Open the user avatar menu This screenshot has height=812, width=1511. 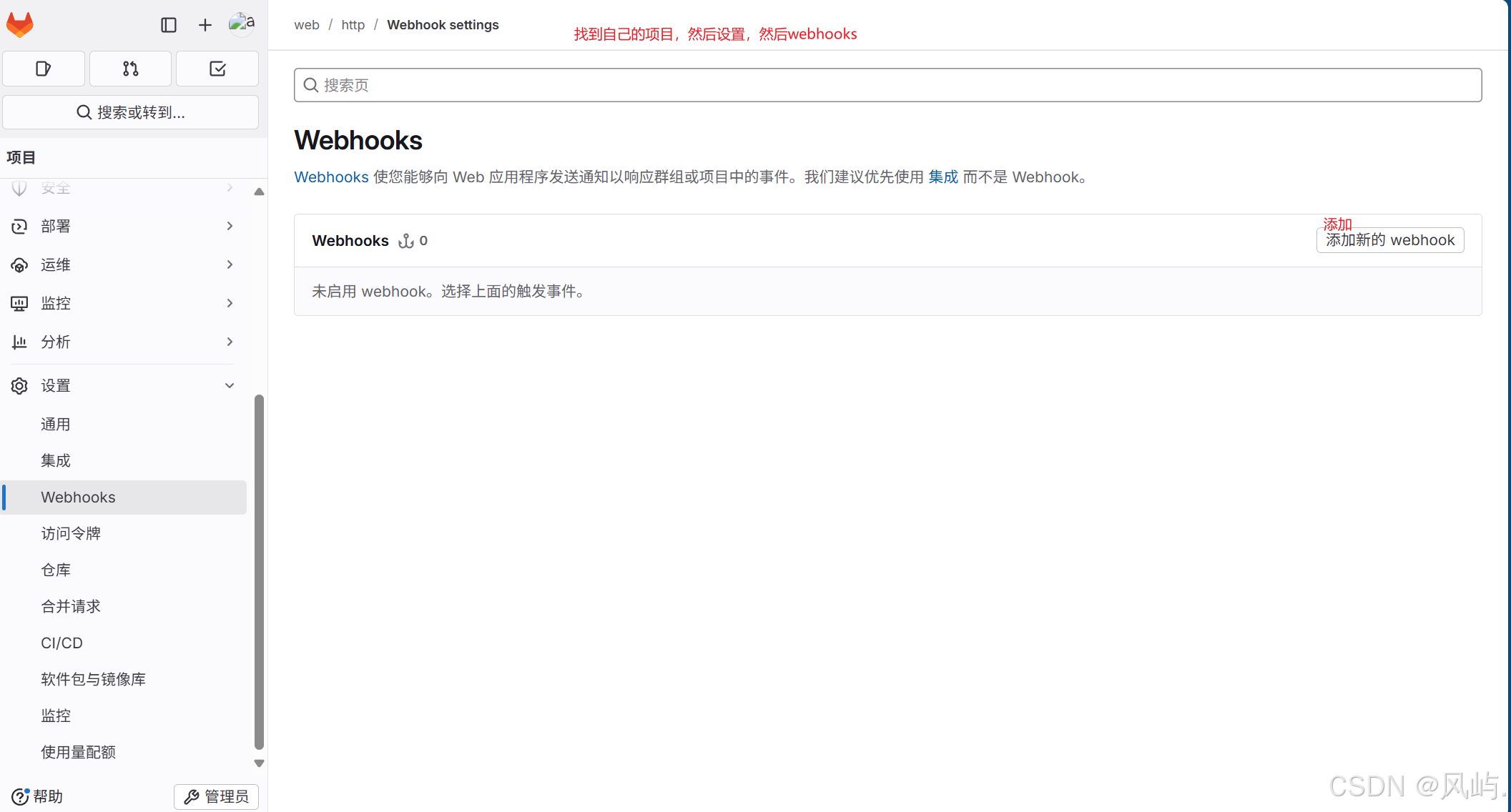point(242,24)
